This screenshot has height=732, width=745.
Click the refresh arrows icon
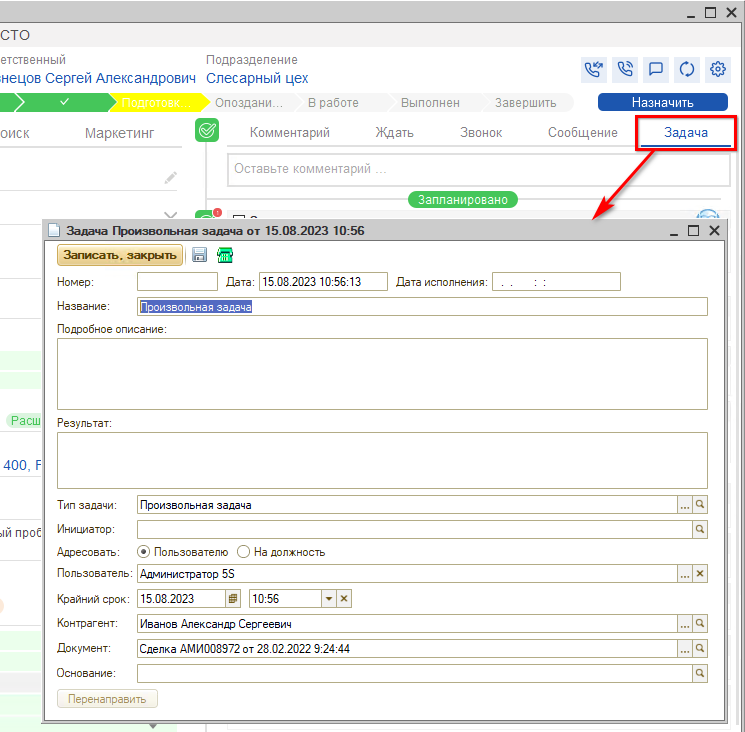pyautogui.click(x=687, y=69)
